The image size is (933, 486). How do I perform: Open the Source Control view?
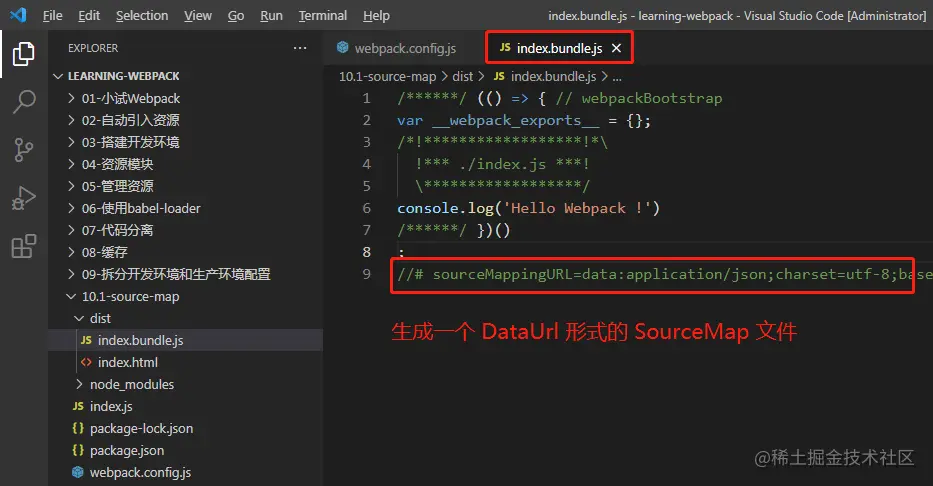point(24,150)
